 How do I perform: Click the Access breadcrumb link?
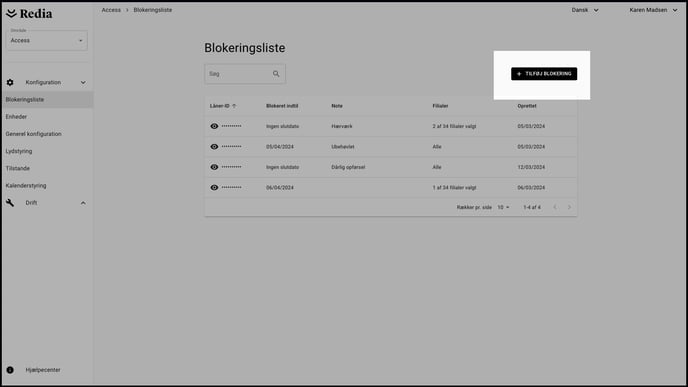111,10
